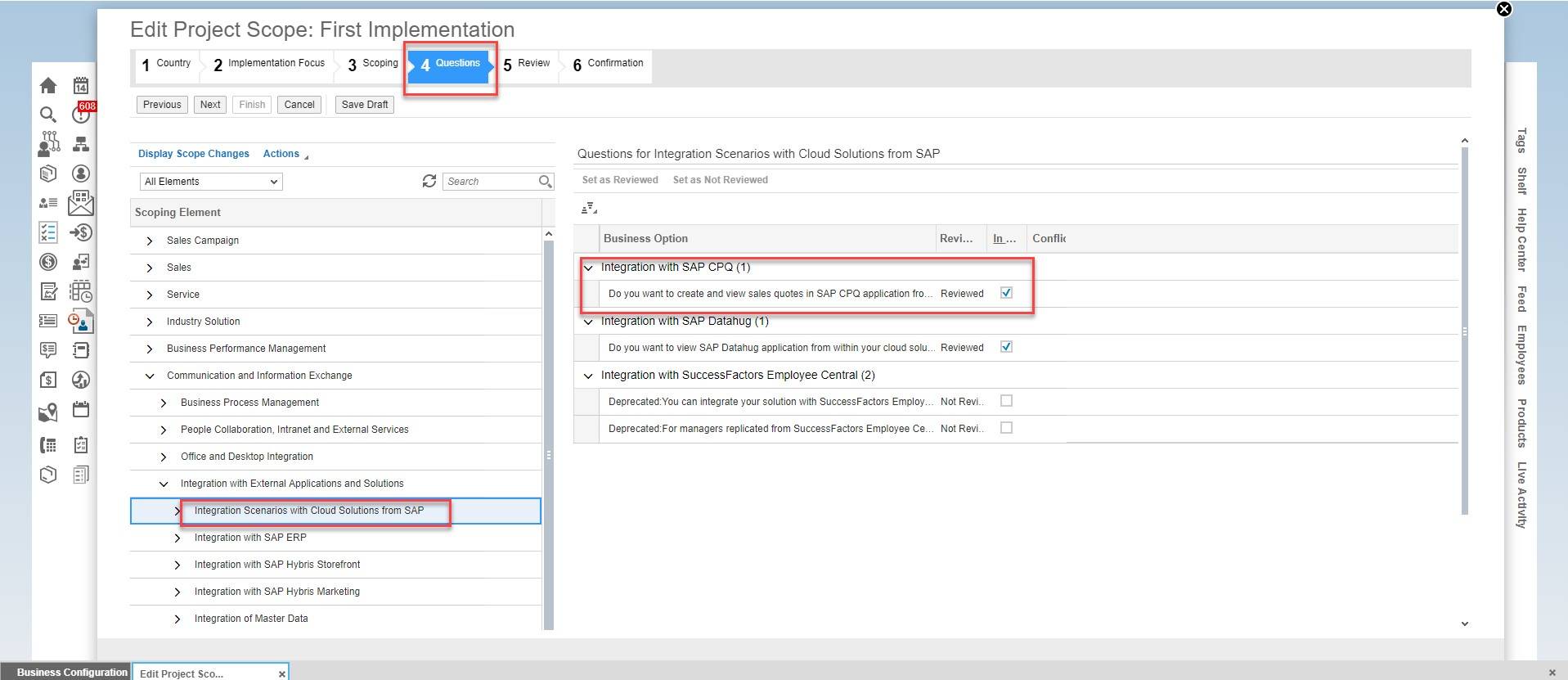Click the Home icon in left sidebar
The width and height of the screenshot is (1568, 680).
coord(48,86)
